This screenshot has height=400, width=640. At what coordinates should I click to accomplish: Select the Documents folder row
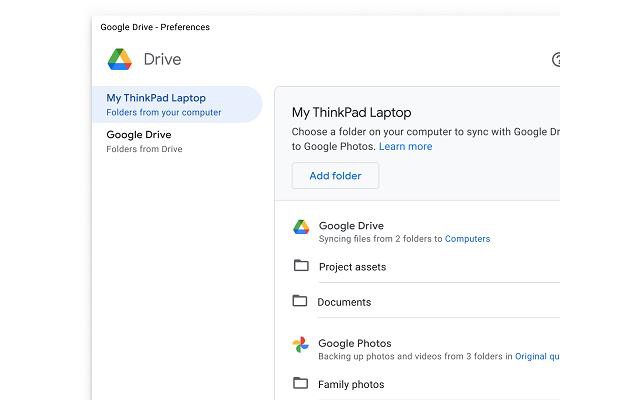coord(426,302)
